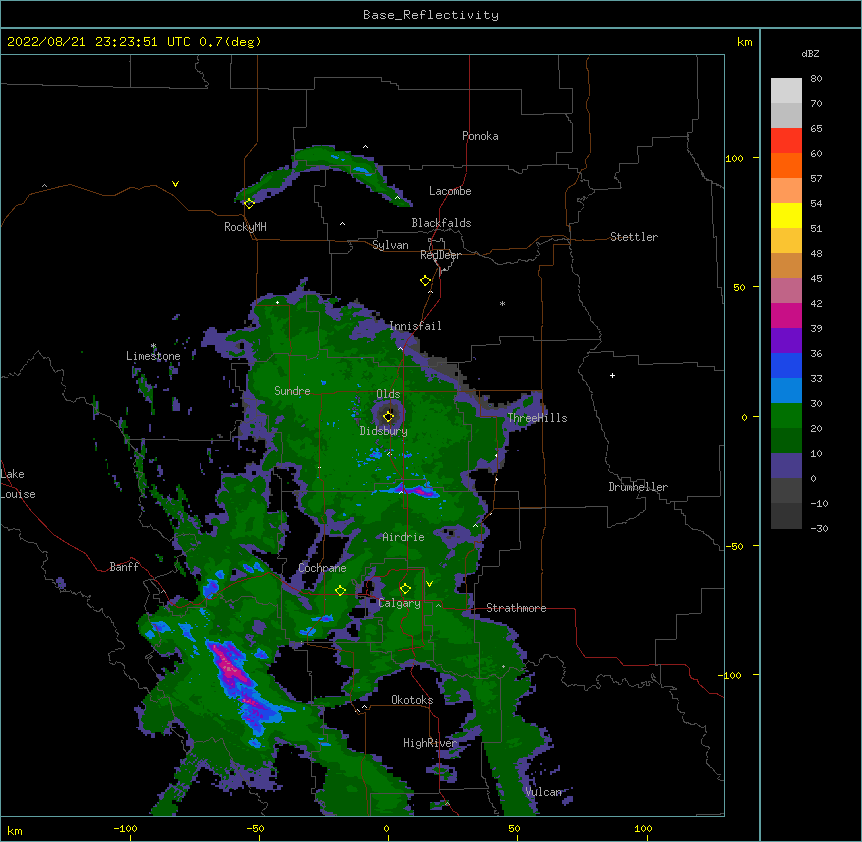Select the Airdrie city label

pyautogui.click(x=403, y=537)
